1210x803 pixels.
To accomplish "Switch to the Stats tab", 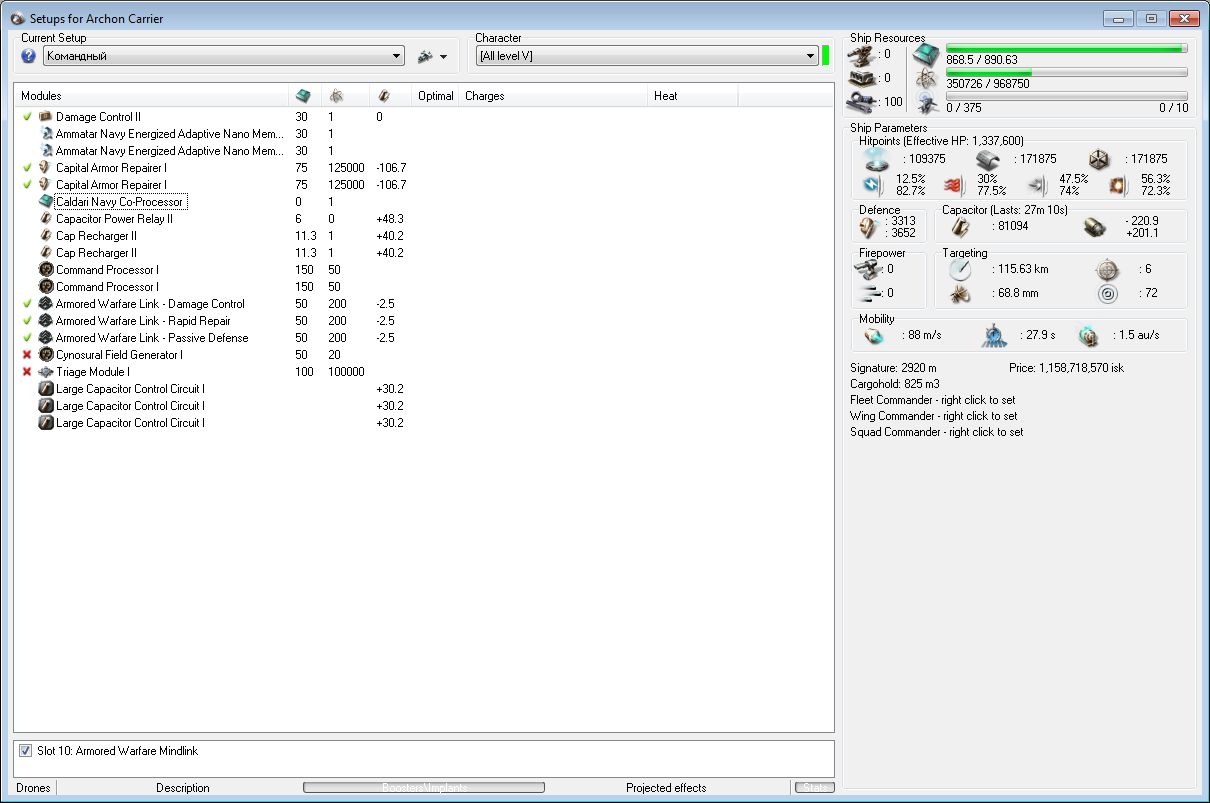I will 815,788.
